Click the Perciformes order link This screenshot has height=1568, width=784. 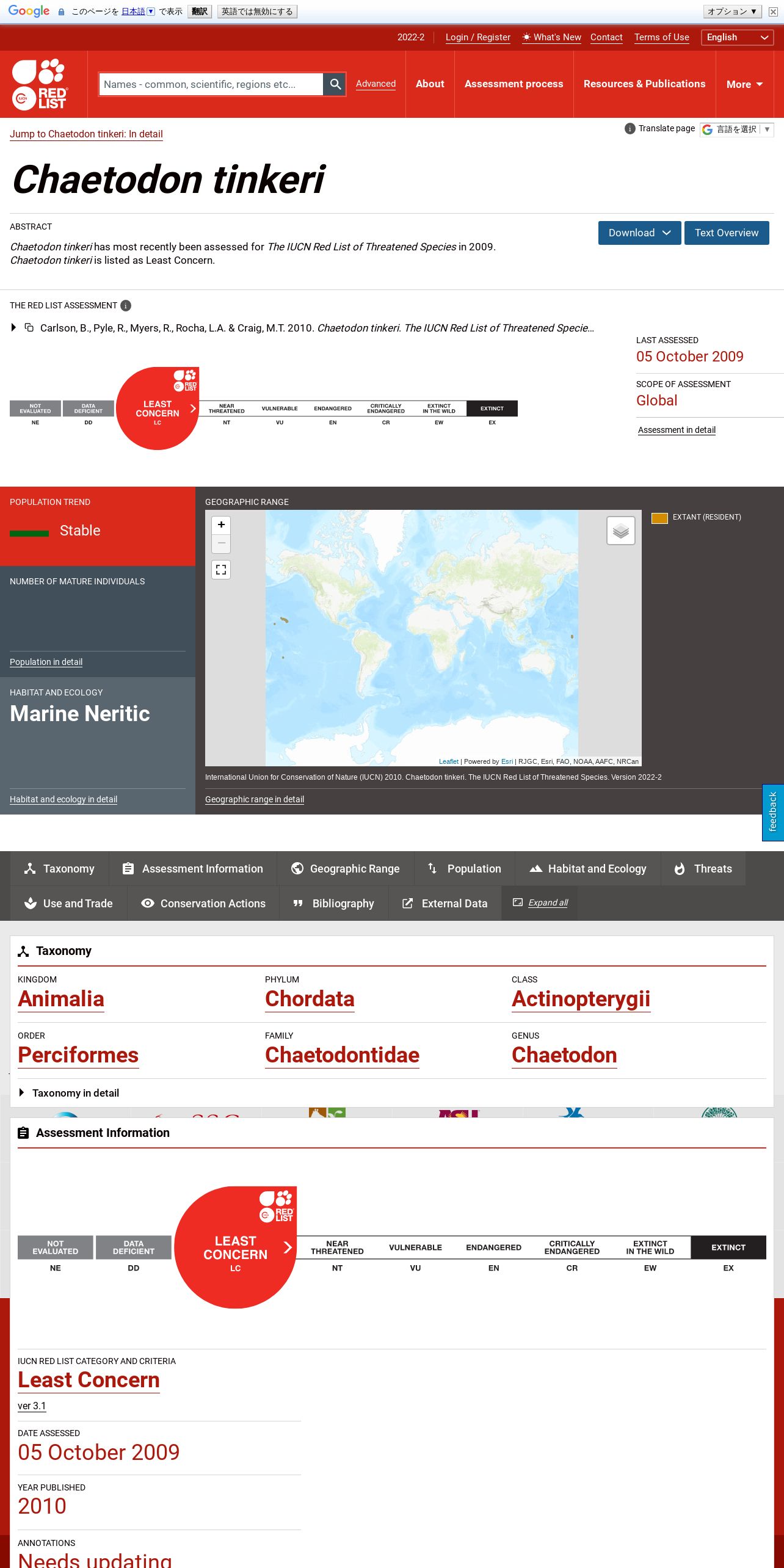(x=78, y=1055)
